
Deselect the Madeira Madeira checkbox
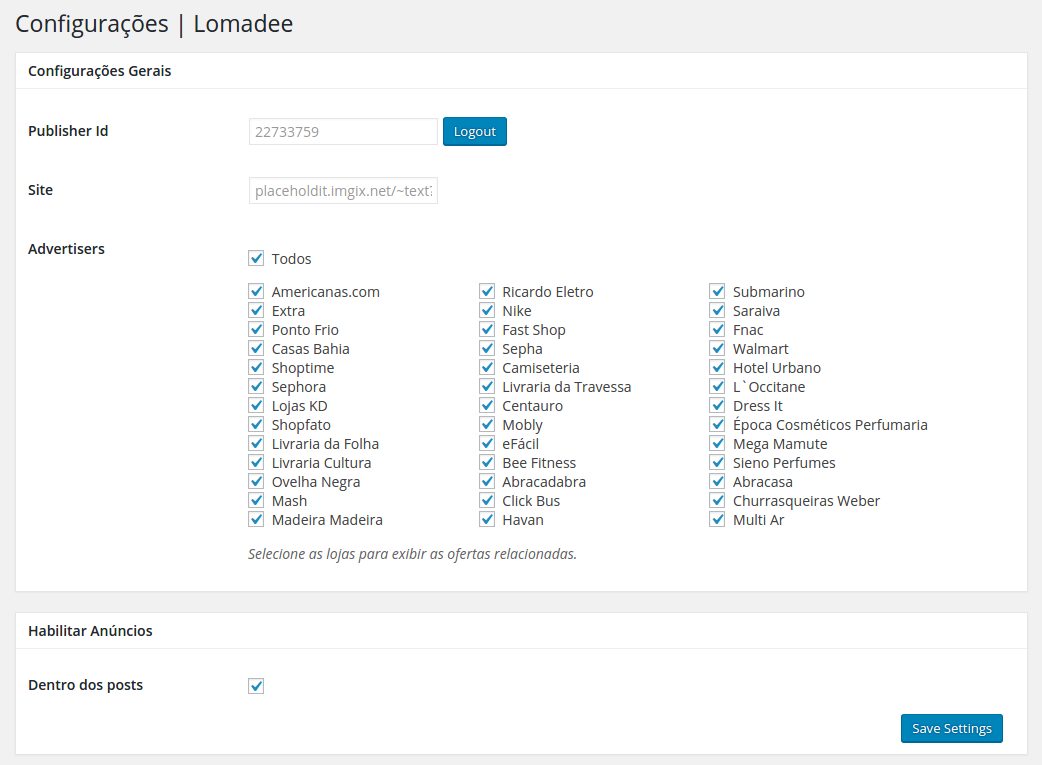tap(256, 520)
